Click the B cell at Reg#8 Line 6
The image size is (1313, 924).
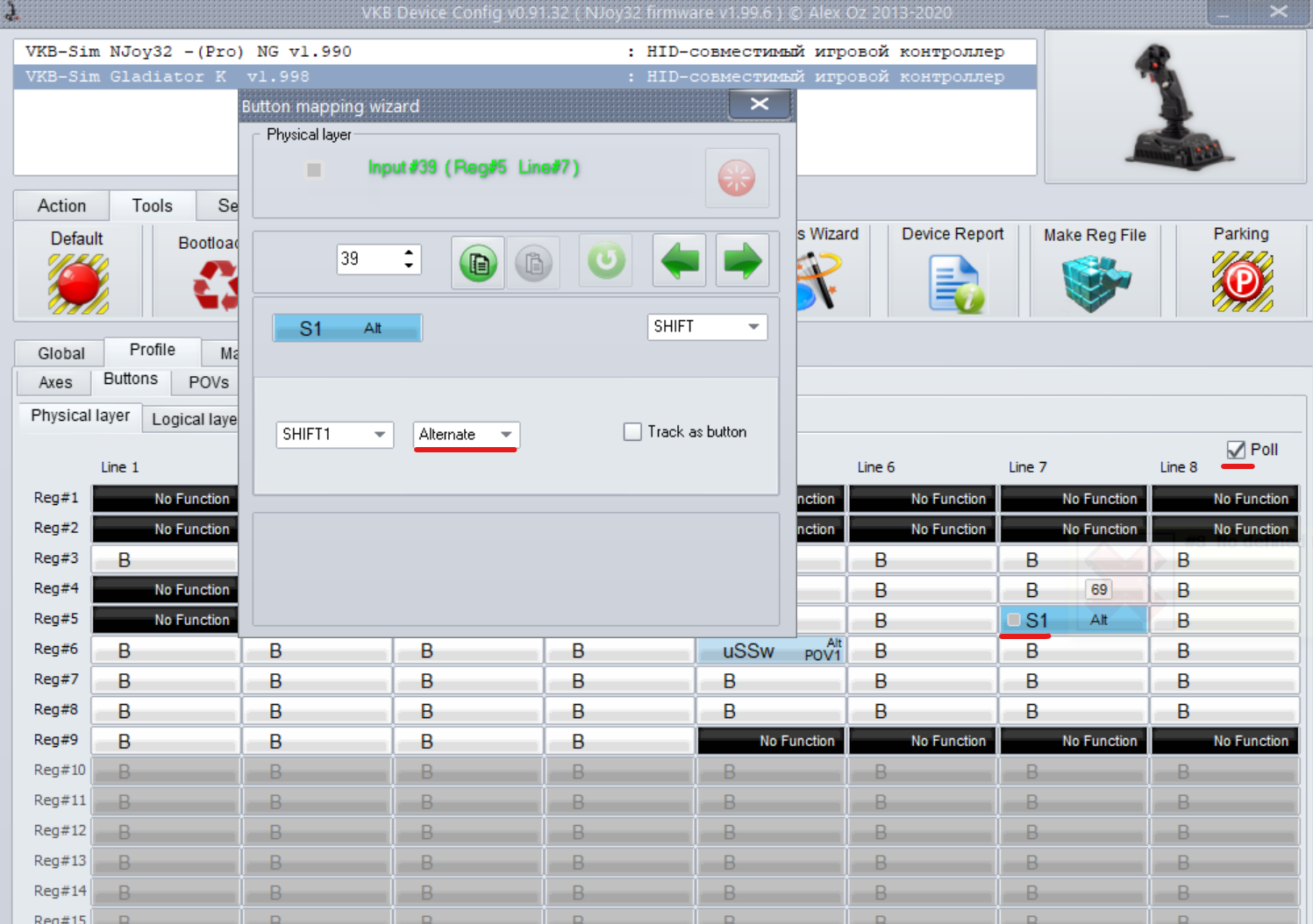coord(923,711)
